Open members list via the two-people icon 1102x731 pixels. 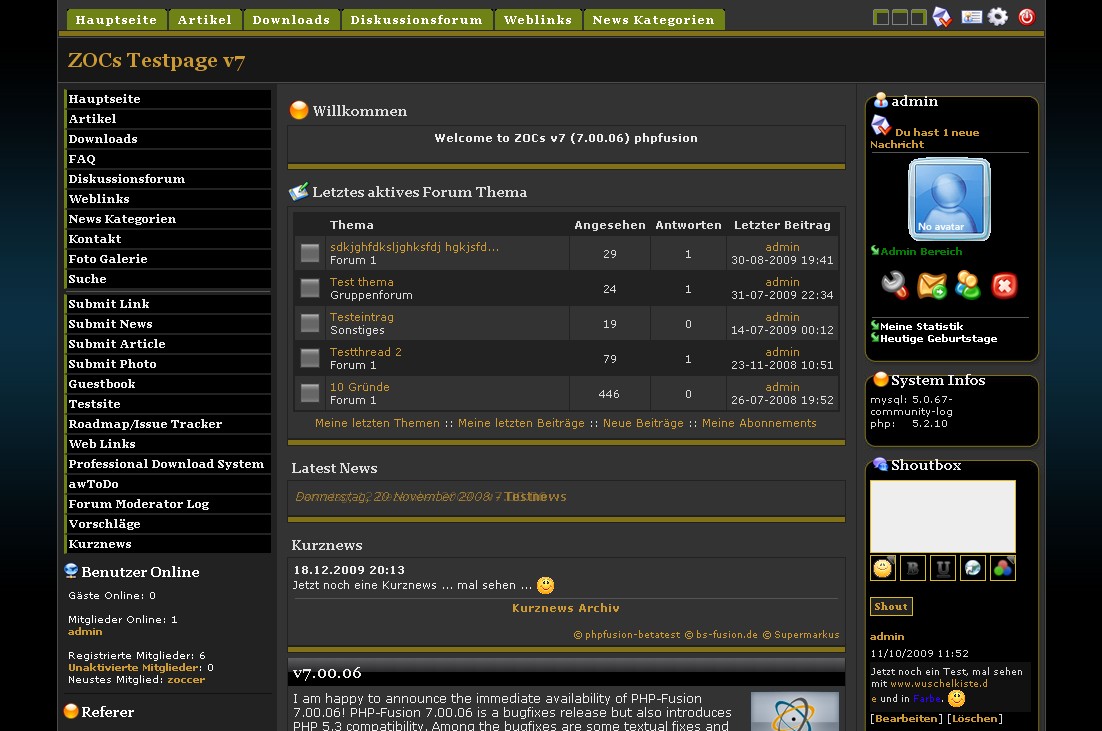pyautogui.click(x=968, y=286)
